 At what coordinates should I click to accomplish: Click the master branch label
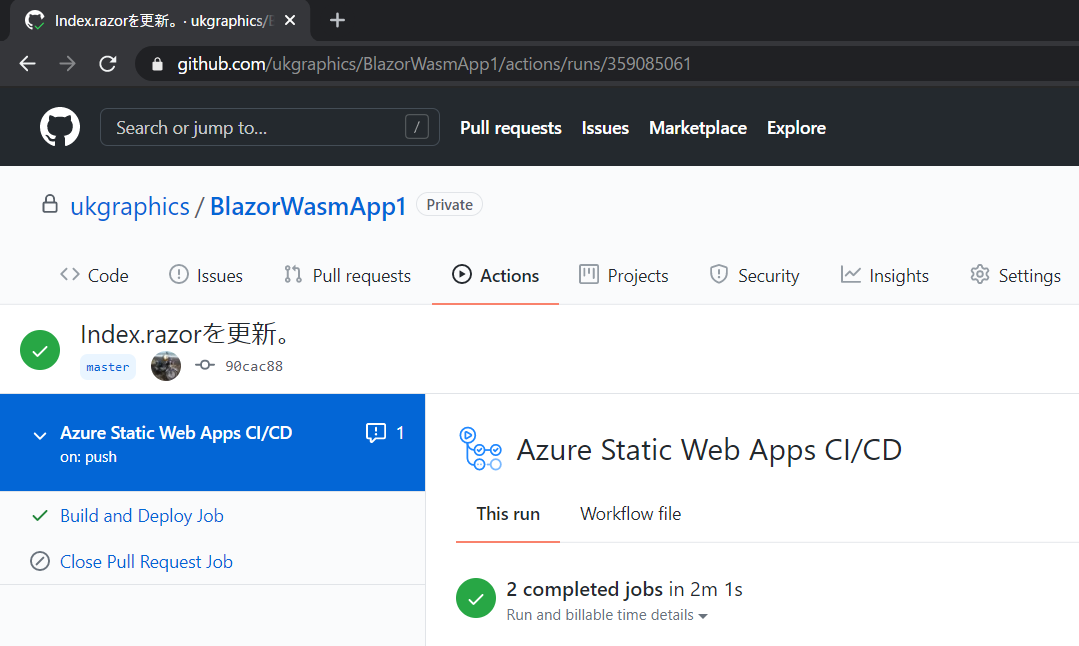click(x=108, y=367)
